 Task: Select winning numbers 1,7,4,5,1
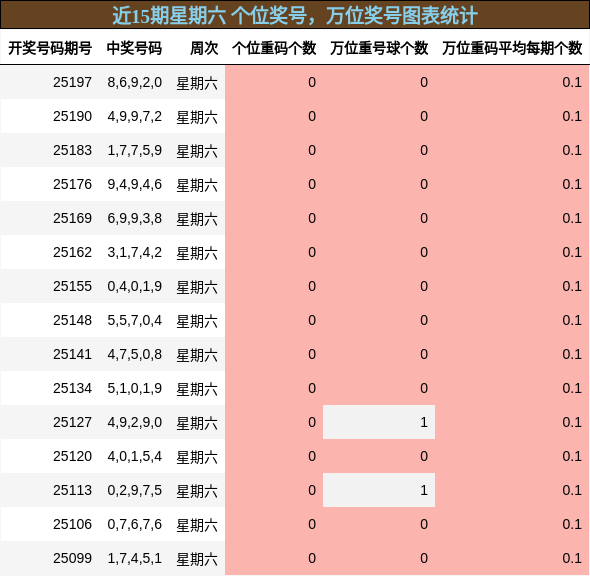[135, 558]
